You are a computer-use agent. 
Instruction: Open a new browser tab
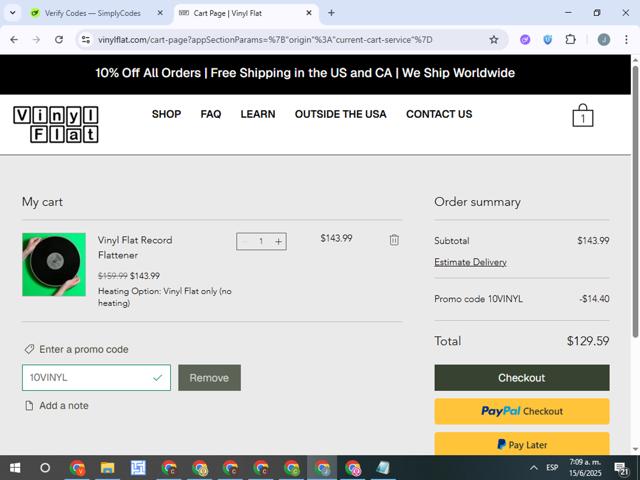[331, 13]
